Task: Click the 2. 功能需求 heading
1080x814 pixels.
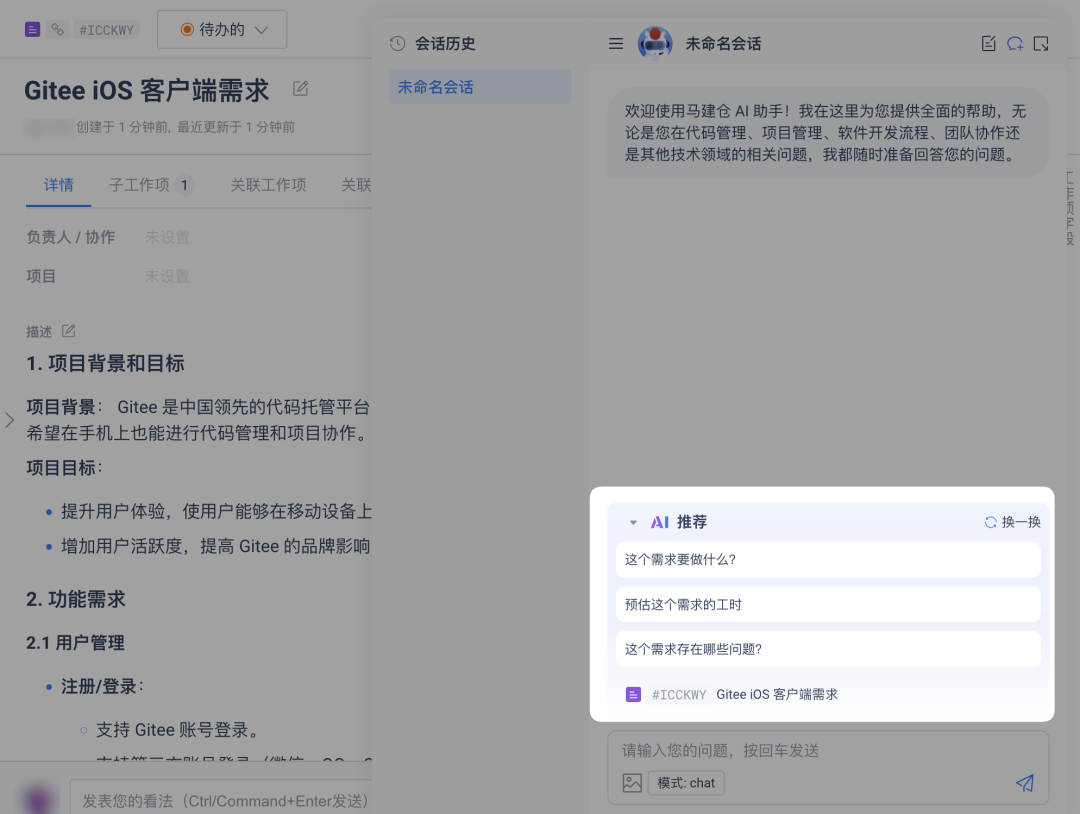Action: [76, 599]
